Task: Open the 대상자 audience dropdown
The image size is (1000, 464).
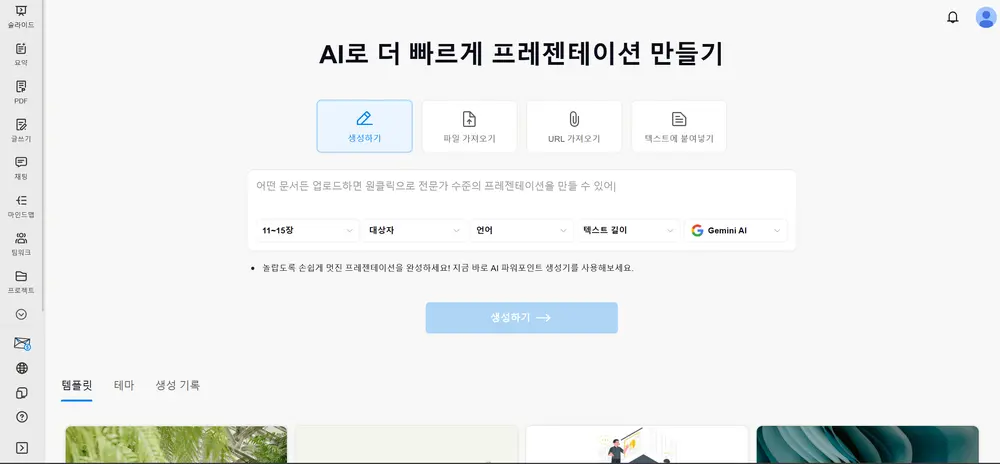Action: click(415, 231)
